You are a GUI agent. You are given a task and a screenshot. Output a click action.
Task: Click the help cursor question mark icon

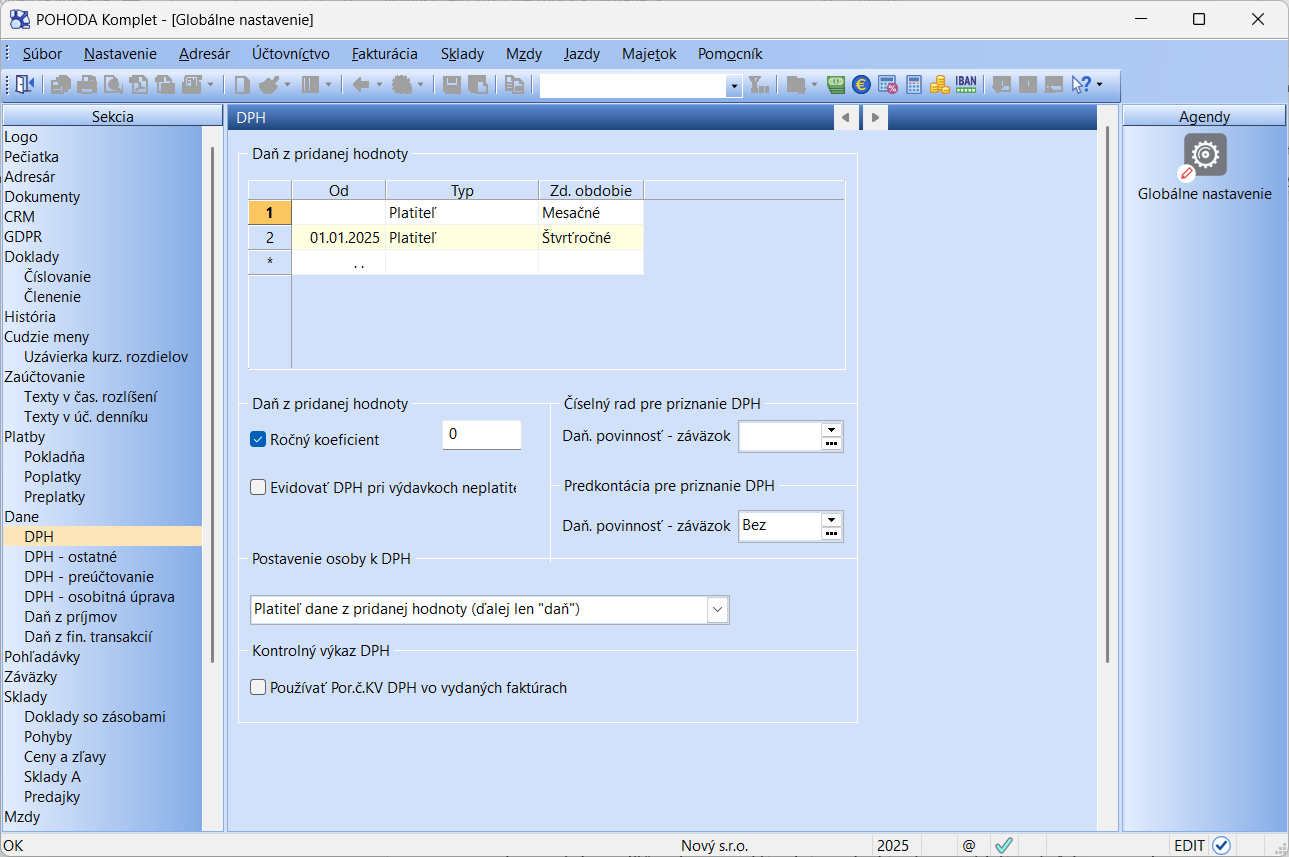coord(1081,85)
